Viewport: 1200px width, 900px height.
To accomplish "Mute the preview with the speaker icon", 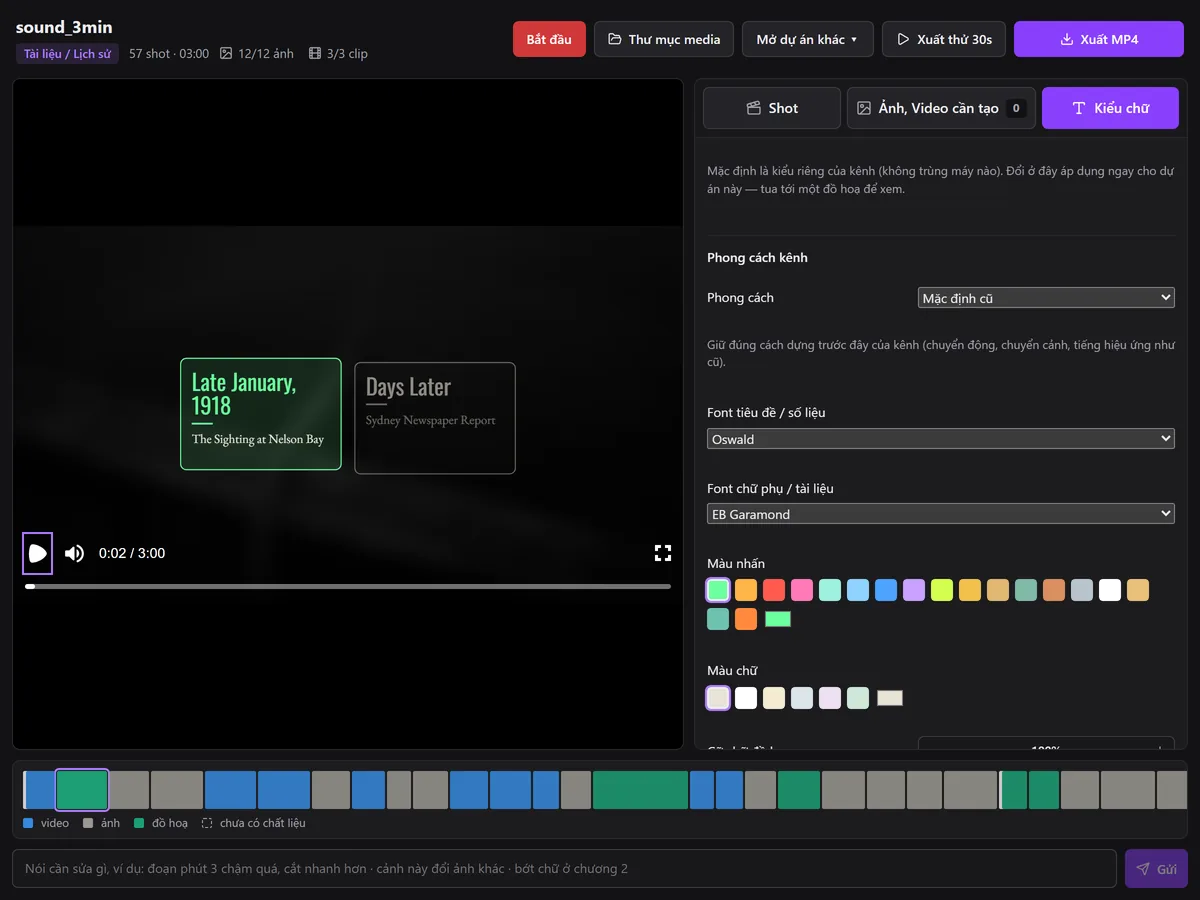I will (x=74, y=553).
